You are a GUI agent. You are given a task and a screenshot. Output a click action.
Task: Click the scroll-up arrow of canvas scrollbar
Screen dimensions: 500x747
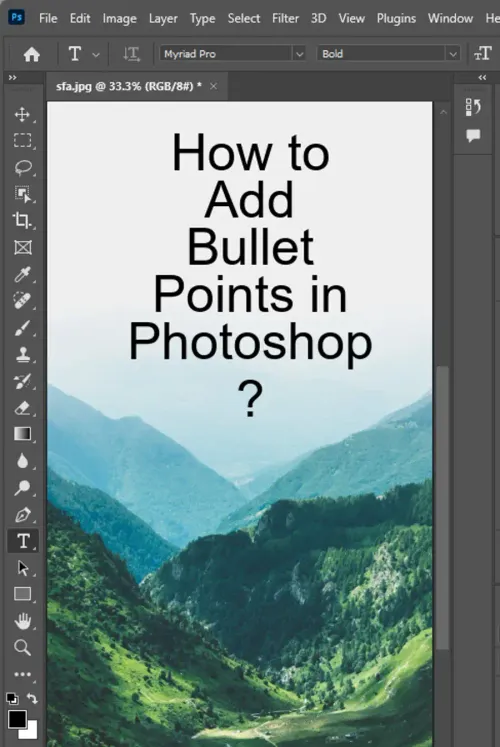coord(443,112)
